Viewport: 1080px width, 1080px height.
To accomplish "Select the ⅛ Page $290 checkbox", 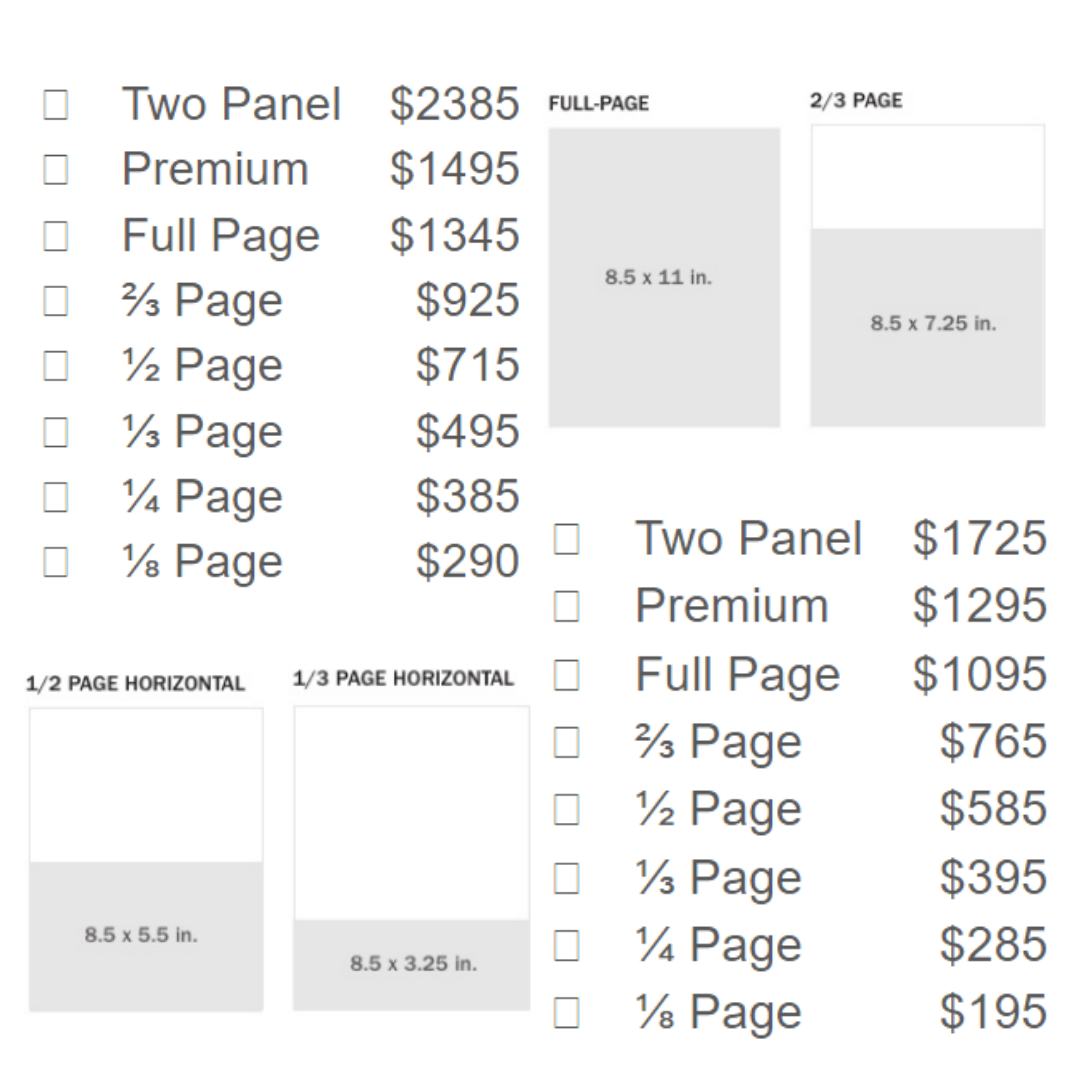I will [56, 562].
